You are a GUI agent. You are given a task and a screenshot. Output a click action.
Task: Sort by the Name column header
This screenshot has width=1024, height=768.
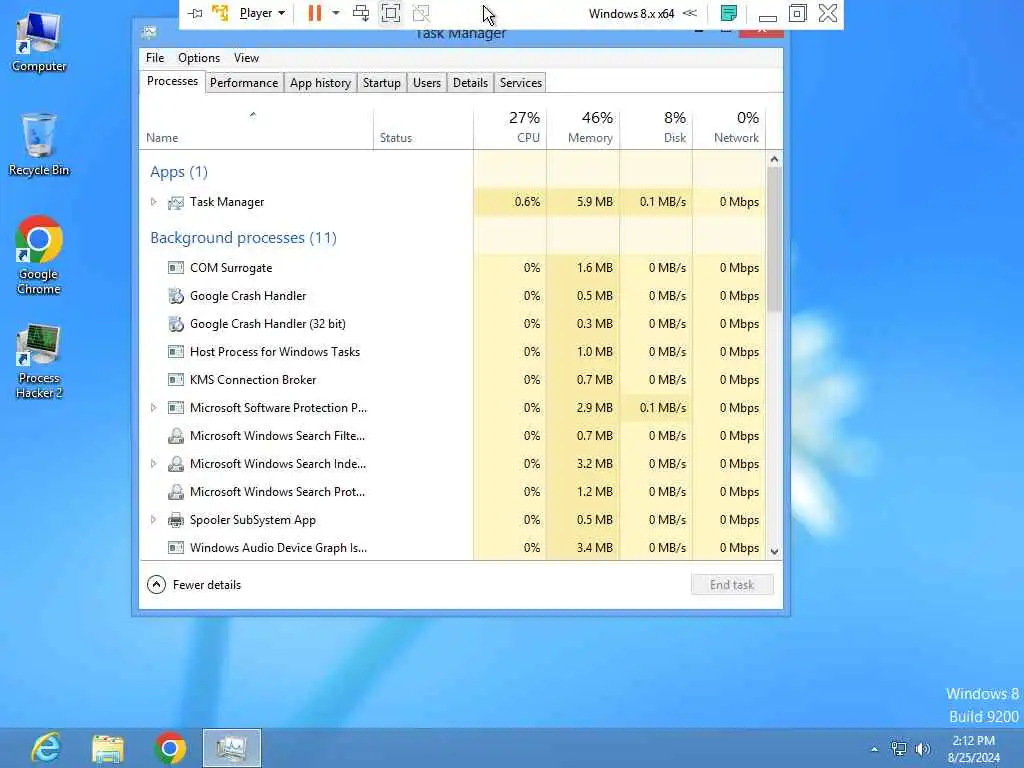tap(256, 129)
